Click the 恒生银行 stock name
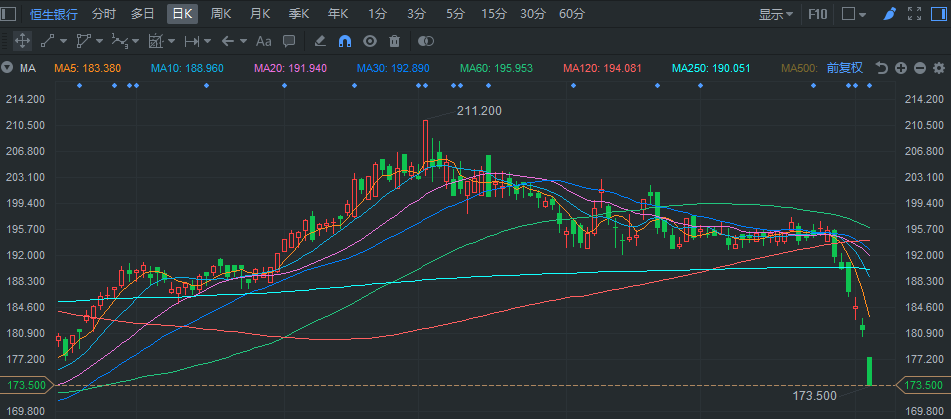The height and width of the screenshot is (419, 951). coord(53,13)
